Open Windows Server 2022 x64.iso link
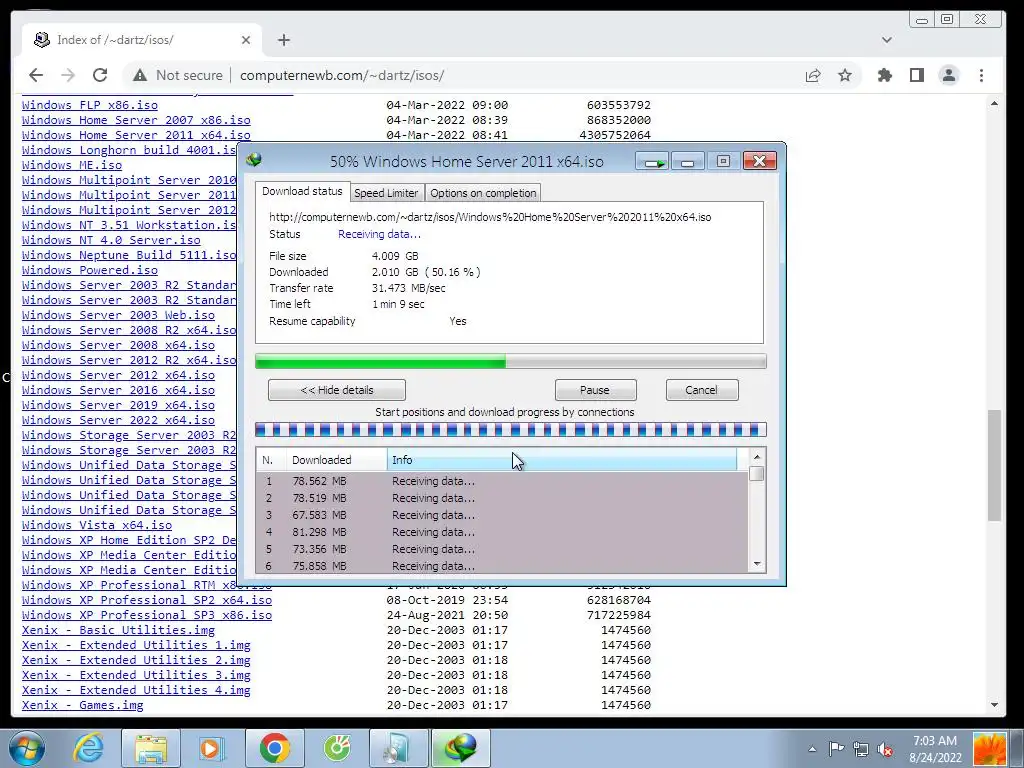 (118, 420)
